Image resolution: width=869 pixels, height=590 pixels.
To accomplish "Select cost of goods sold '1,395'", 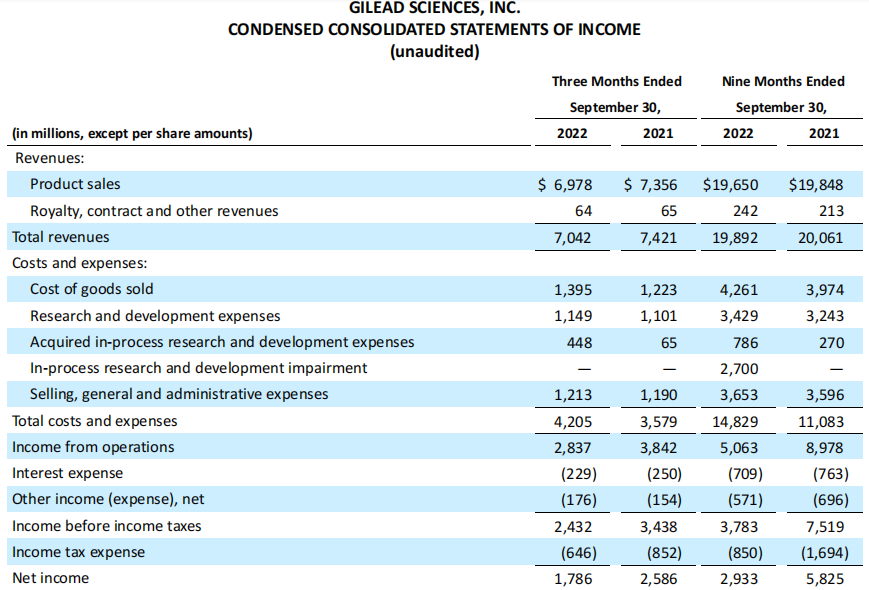I will [x=573, y=290].
